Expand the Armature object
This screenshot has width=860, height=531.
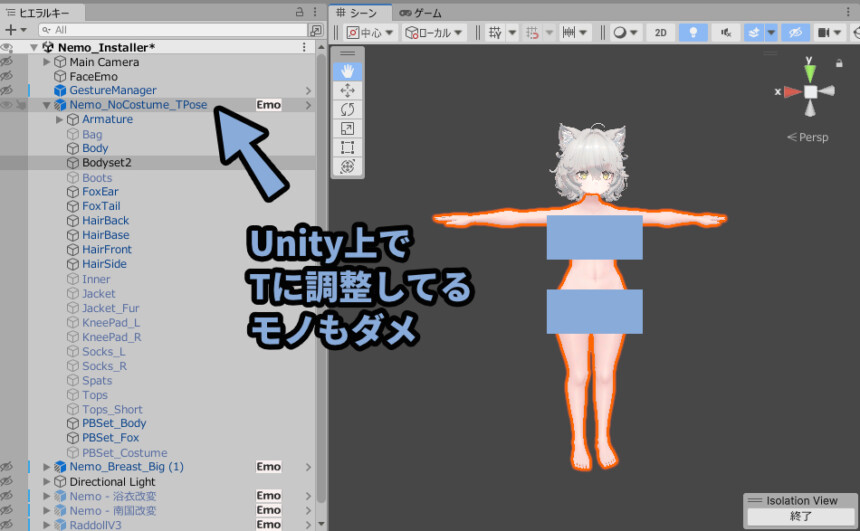click(60, 119)
